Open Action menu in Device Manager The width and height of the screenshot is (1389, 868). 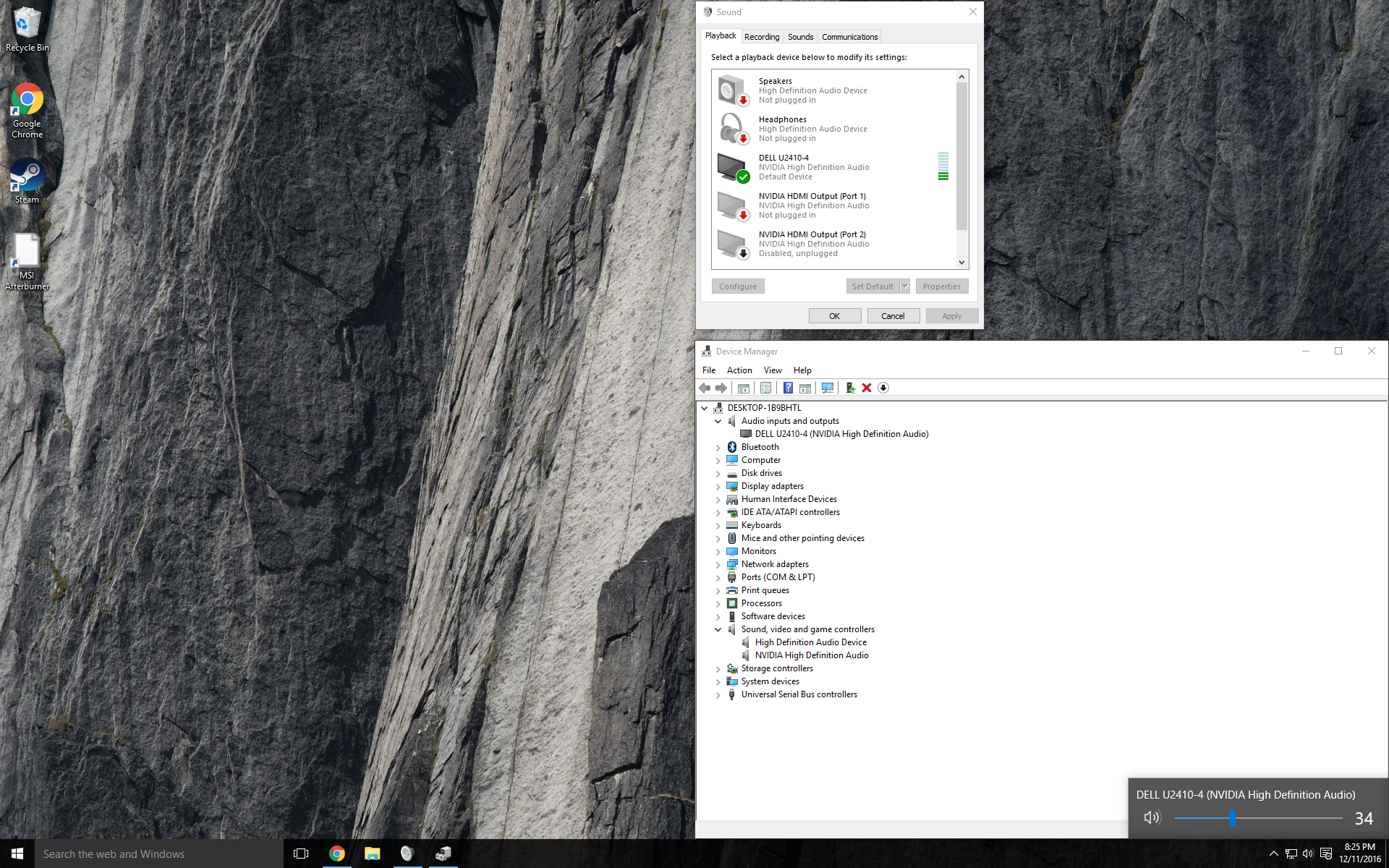point(739,370)
